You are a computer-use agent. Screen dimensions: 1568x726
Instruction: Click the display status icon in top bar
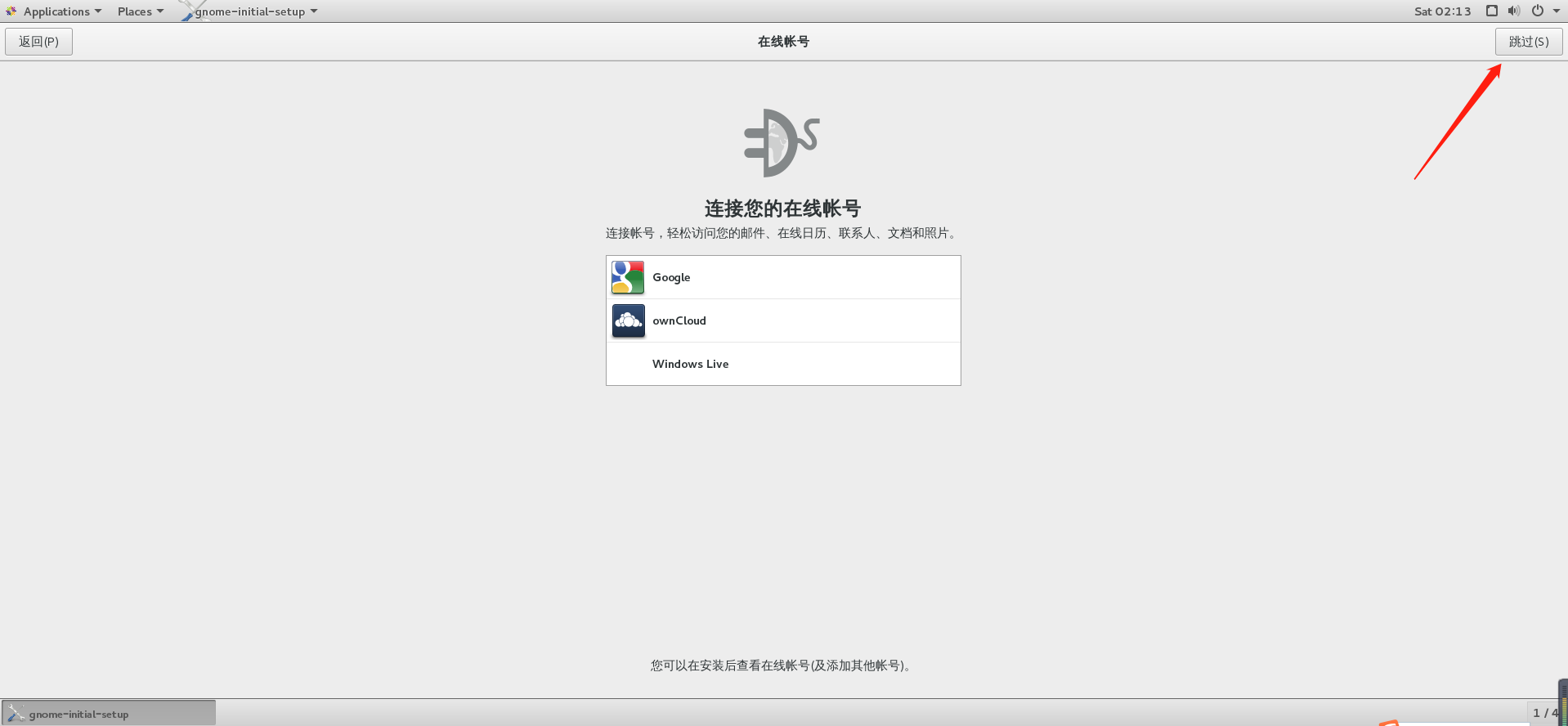click(x=1491, y=11)
